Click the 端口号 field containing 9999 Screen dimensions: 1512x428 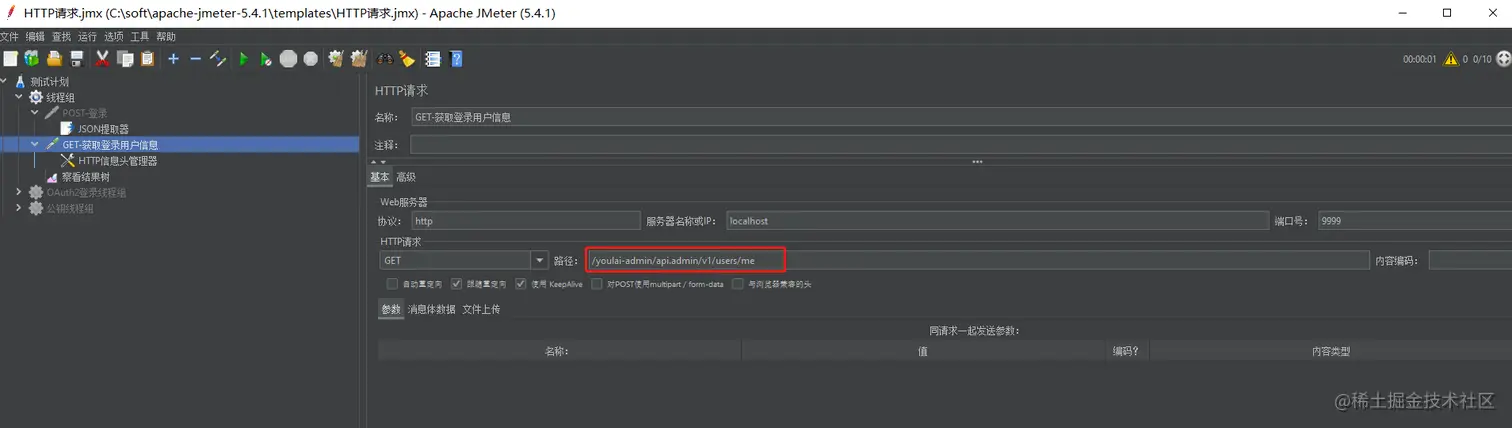[x=1415, y=221]
